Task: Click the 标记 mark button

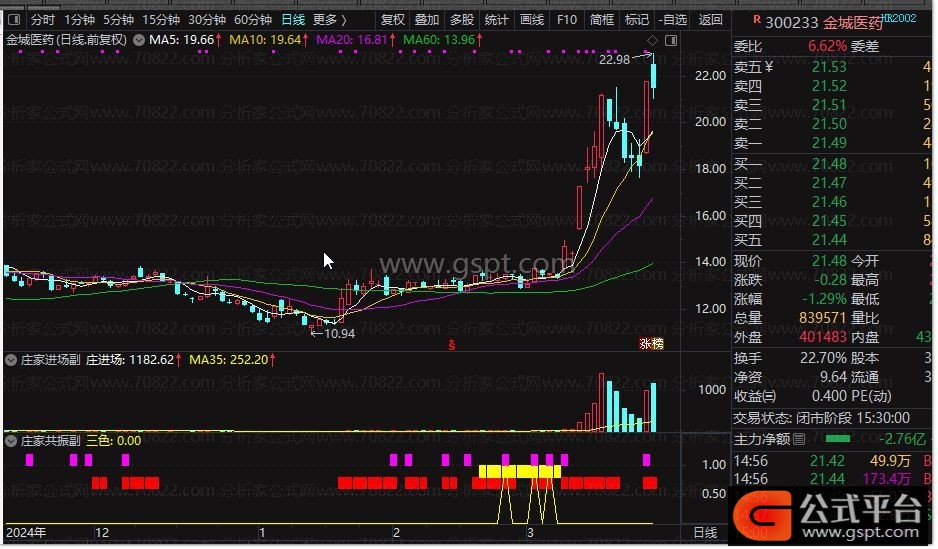Action: 636,20
